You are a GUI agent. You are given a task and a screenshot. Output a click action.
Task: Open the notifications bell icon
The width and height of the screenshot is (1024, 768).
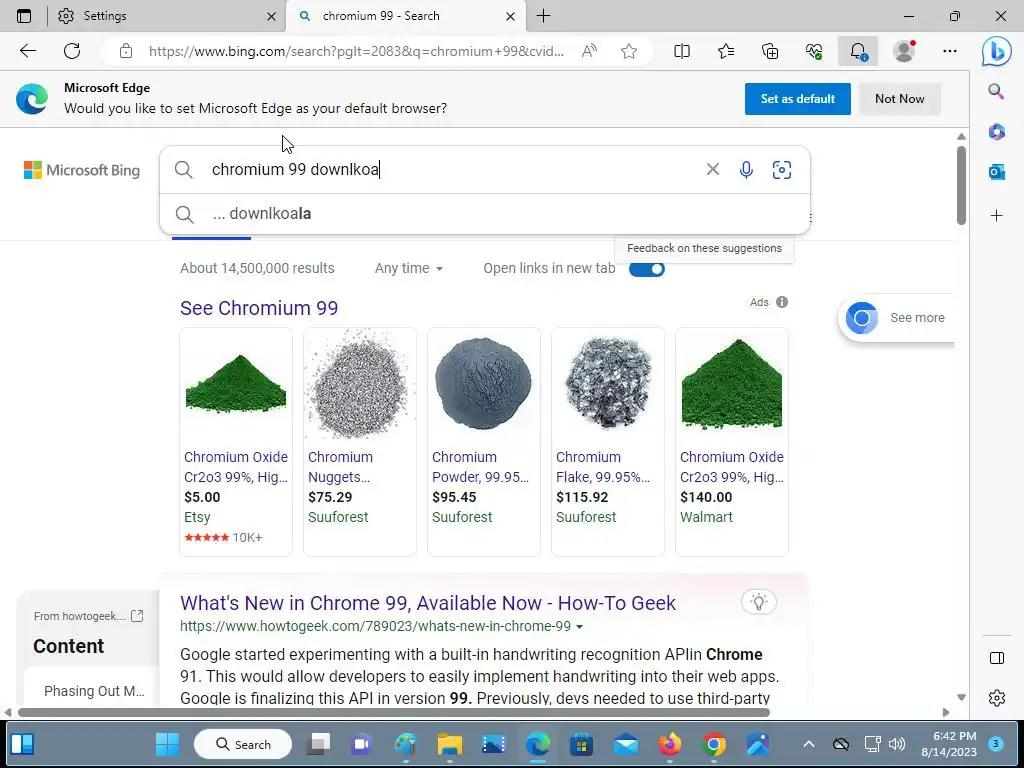(858, 51)
